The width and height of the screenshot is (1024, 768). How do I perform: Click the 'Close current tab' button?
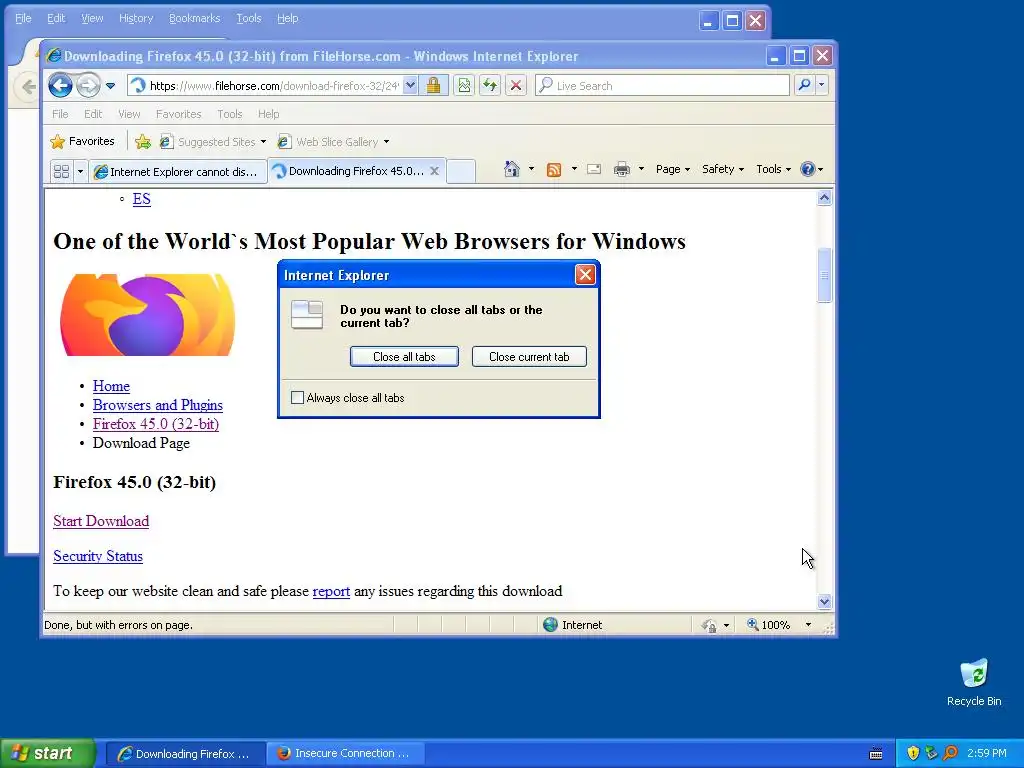[x=529, y=357]
